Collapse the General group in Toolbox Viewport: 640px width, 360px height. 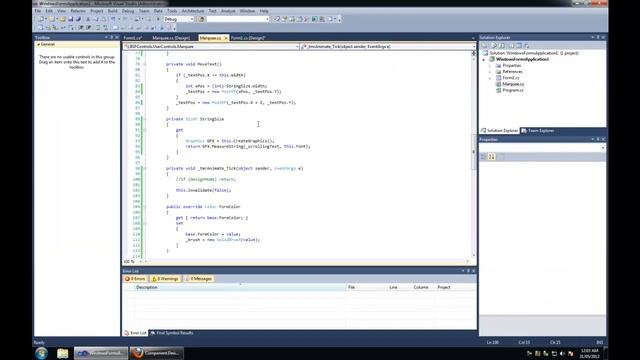(38, 44)
